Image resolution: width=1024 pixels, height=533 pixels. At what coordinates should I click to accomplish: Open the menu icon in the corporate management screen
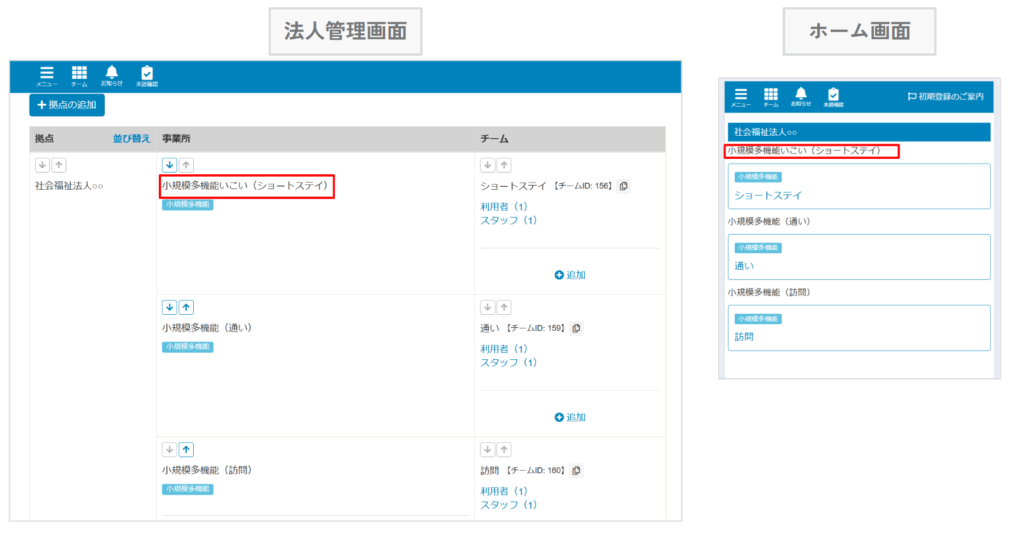(46, 76)
